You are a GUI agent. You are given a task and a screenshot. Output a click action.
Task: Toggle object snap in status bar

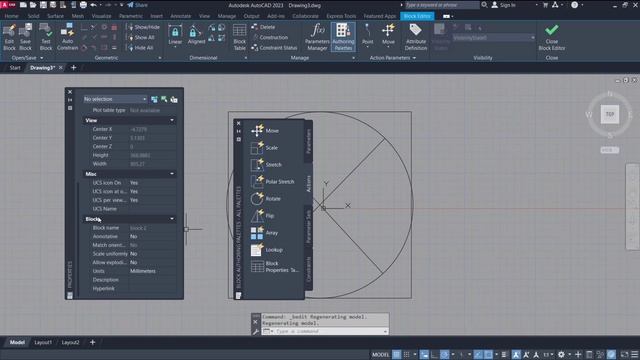(x=488, y=355)
